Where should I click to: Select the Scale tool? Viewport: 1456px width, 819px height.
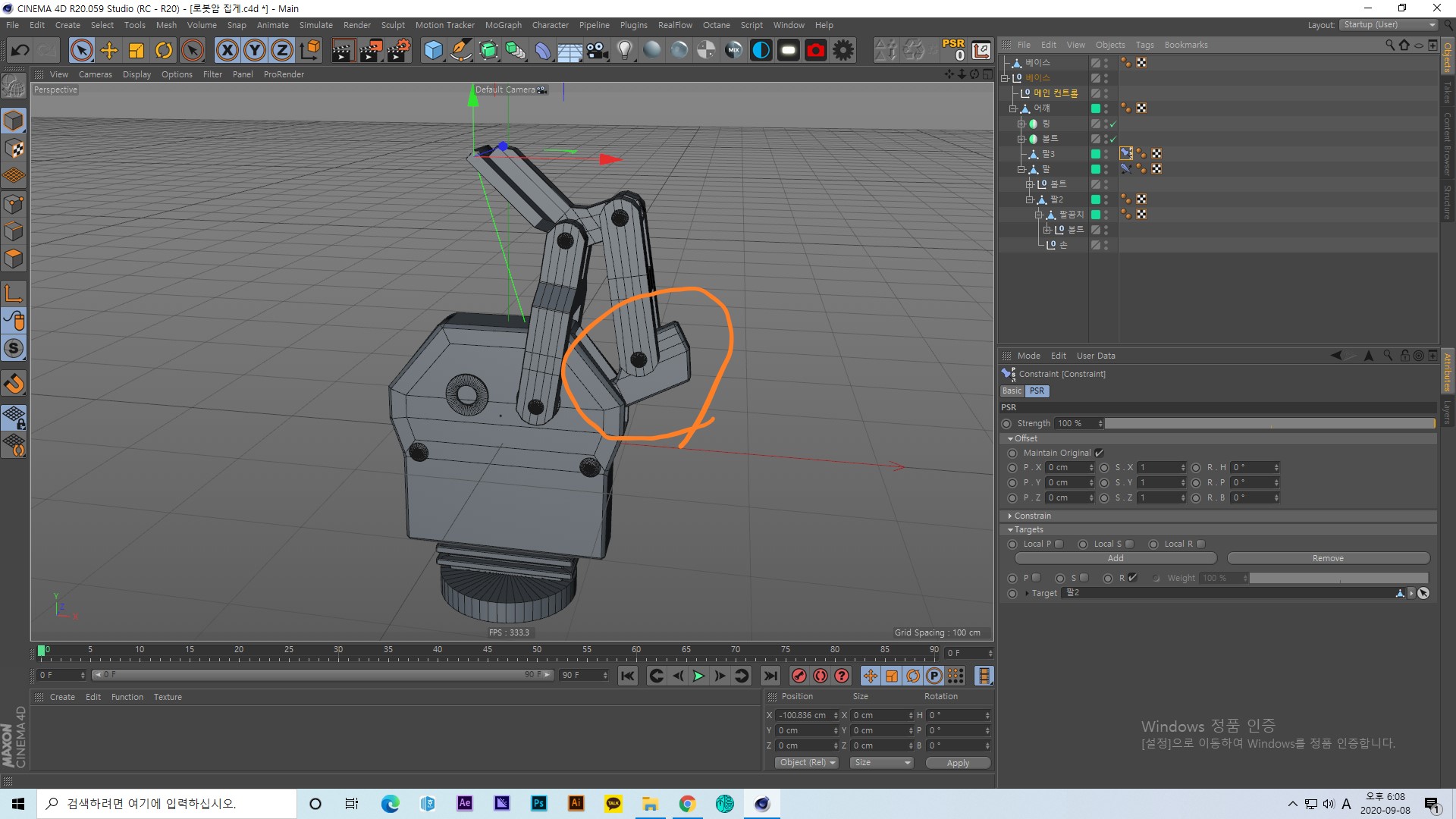click(x=136, y=51)
